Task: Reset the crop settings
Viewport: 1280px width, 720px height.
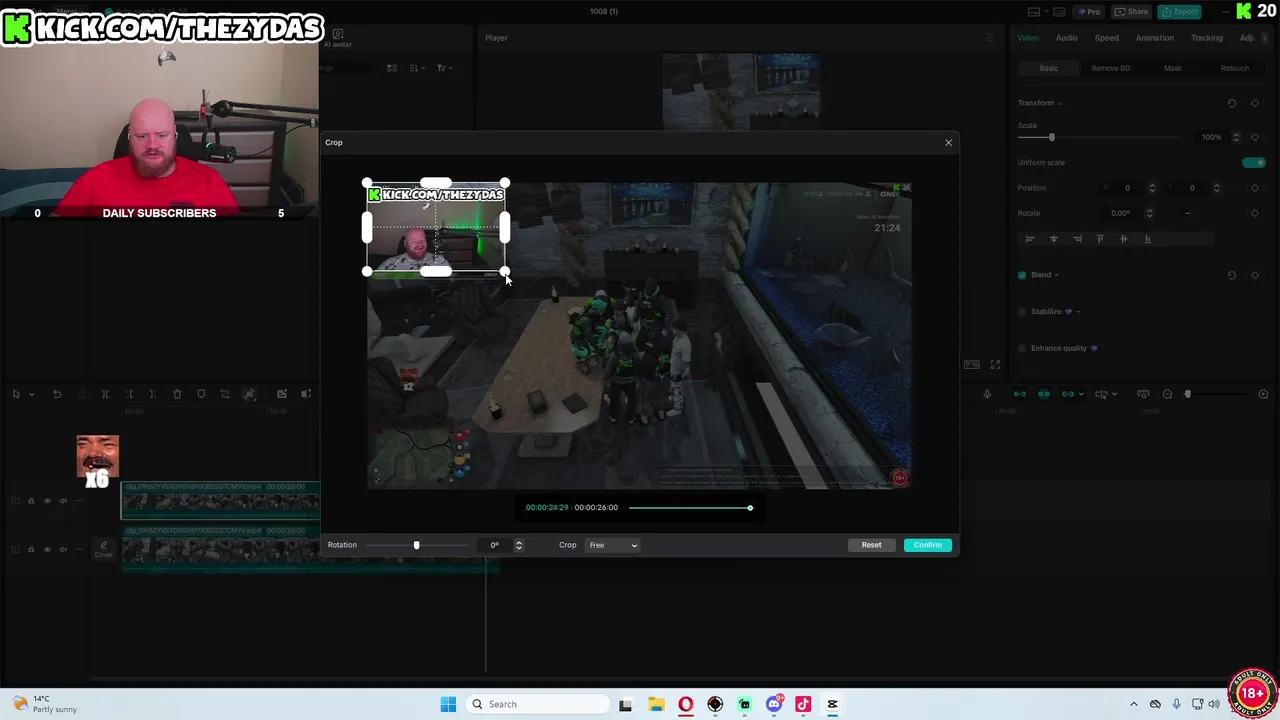Action: (871, 545)
